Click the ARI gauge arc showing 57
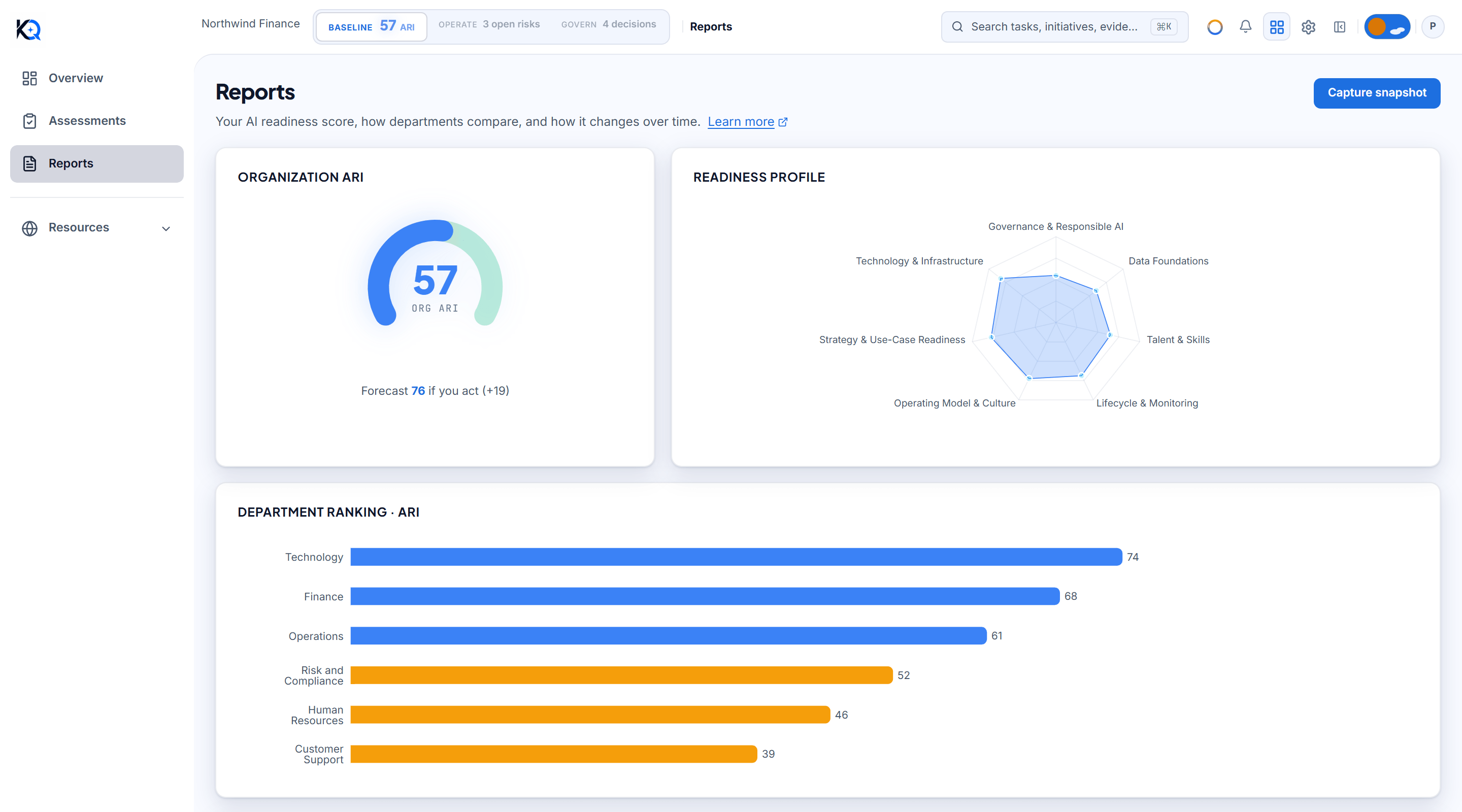Viewport: 1462px width, 812px height. [x=435, y=273]
